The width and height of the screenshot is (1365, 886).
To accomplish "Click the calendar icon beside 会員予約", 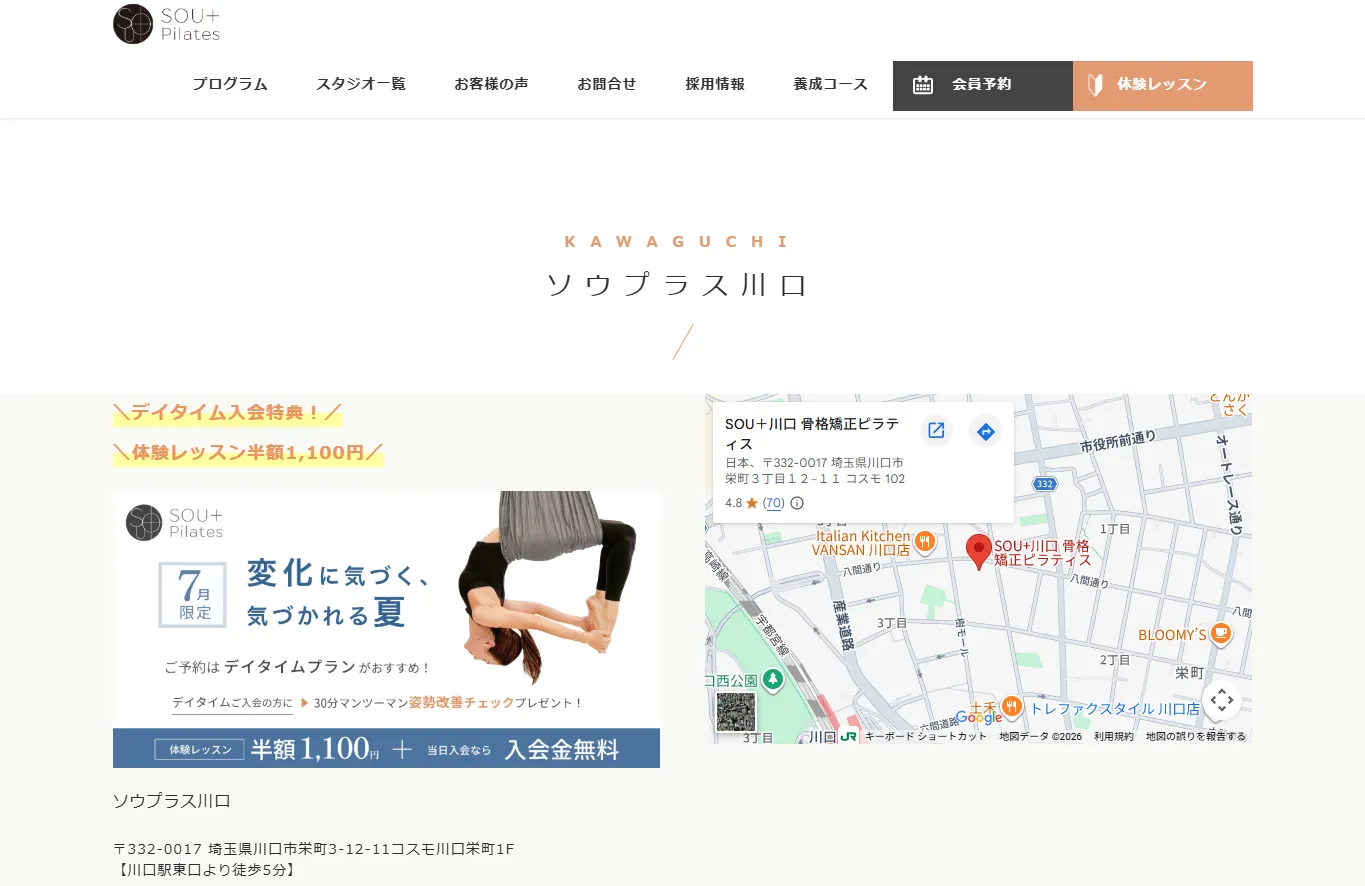I will tap(923, 85).
